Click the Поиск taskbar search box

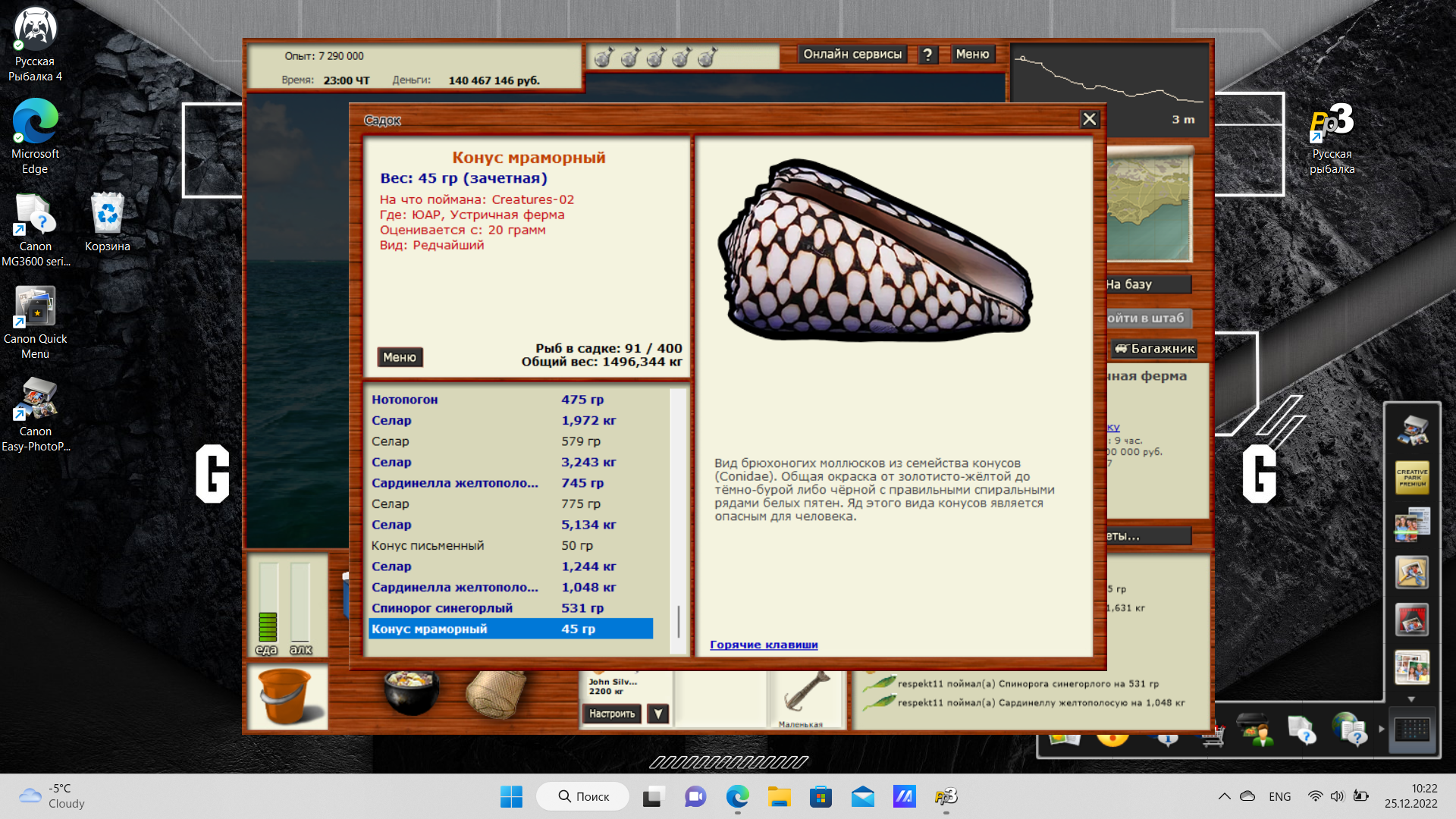[x=582, y=796]
